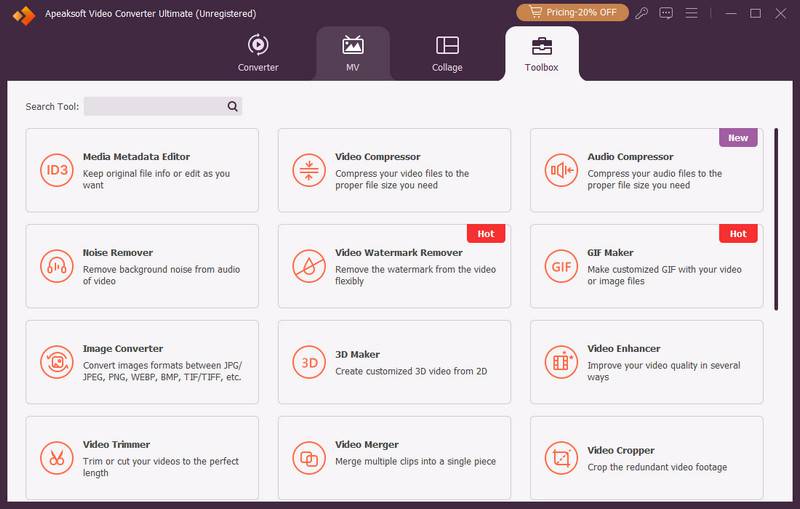This screenshot has height=509, width=800.
Task: Click the Video Merger title text
Action: (x=367, y=444)
